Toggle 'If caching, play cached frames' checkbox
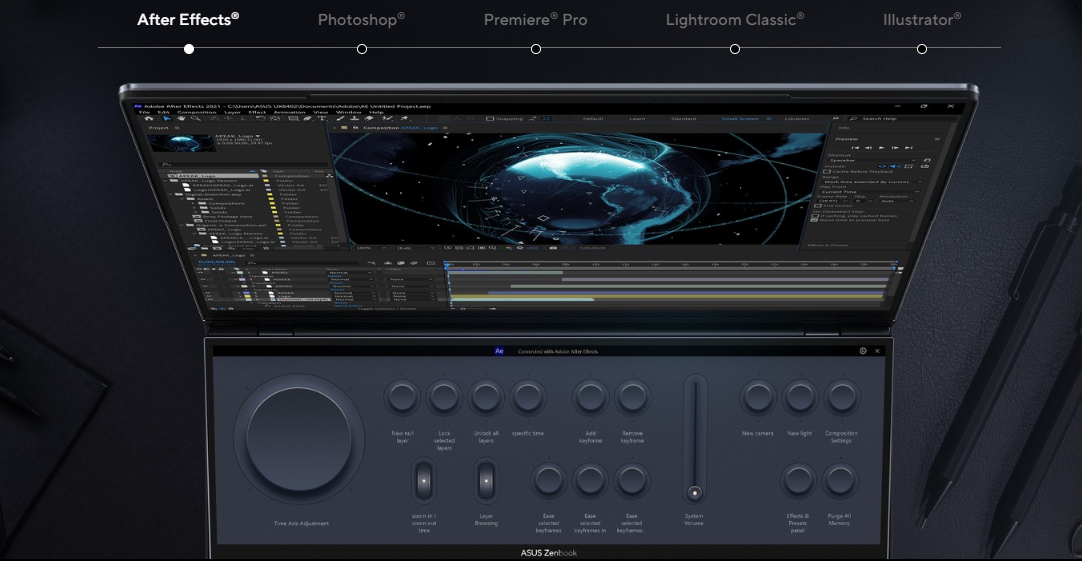Image resolution: width=1082 pixels, height=561 pixels. (817, 215)
